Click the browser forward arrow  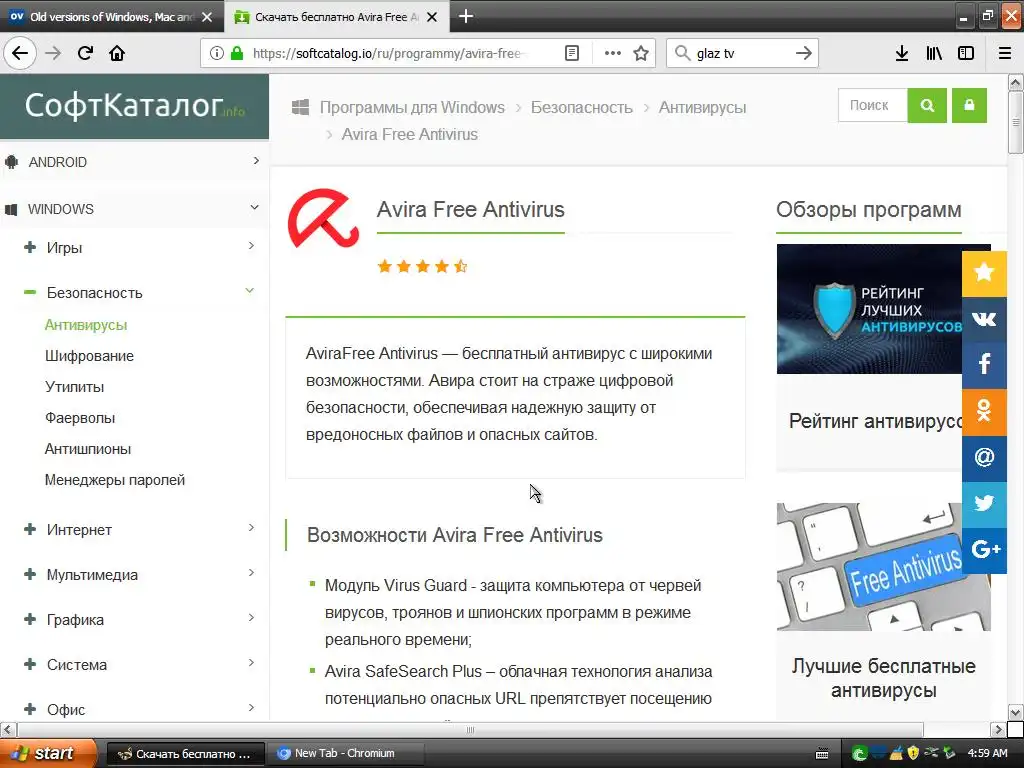click(53, 53)
